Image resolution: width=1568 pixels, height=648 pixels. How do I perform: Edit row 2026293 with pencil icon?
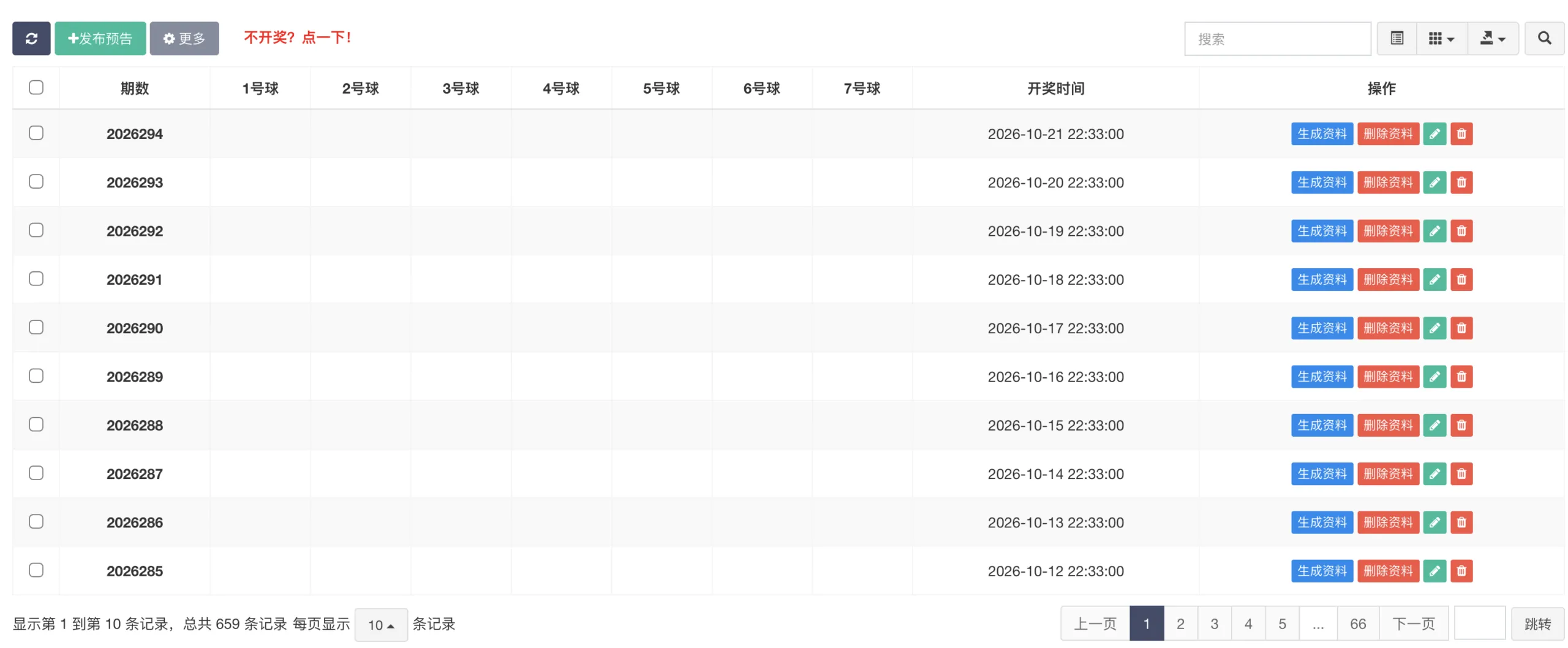tap(1434, 182)
